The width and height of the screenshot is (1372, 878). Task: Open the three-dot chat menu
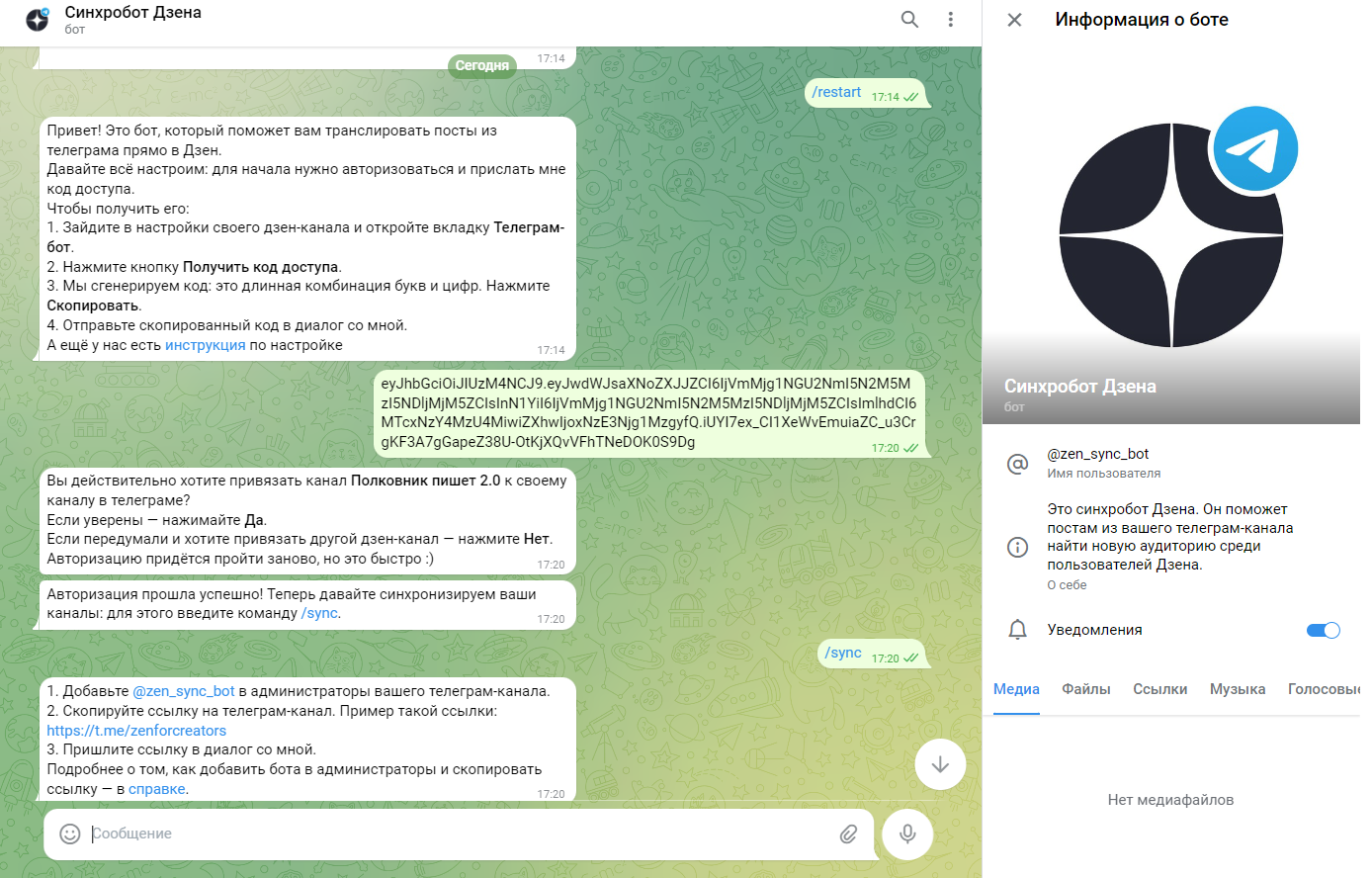[950, 20]
